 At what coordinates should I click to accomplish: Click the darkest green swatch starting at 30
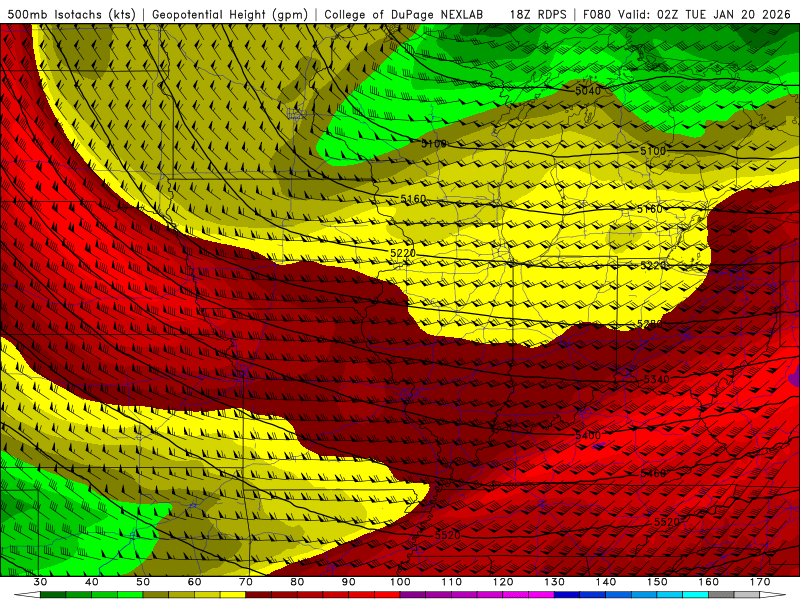point(53,595)
